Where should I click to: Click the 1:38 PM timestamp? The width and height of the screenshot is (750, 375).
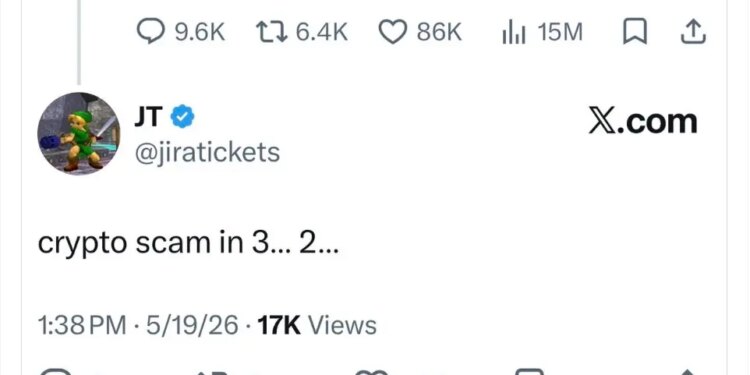tap(82, 325)
